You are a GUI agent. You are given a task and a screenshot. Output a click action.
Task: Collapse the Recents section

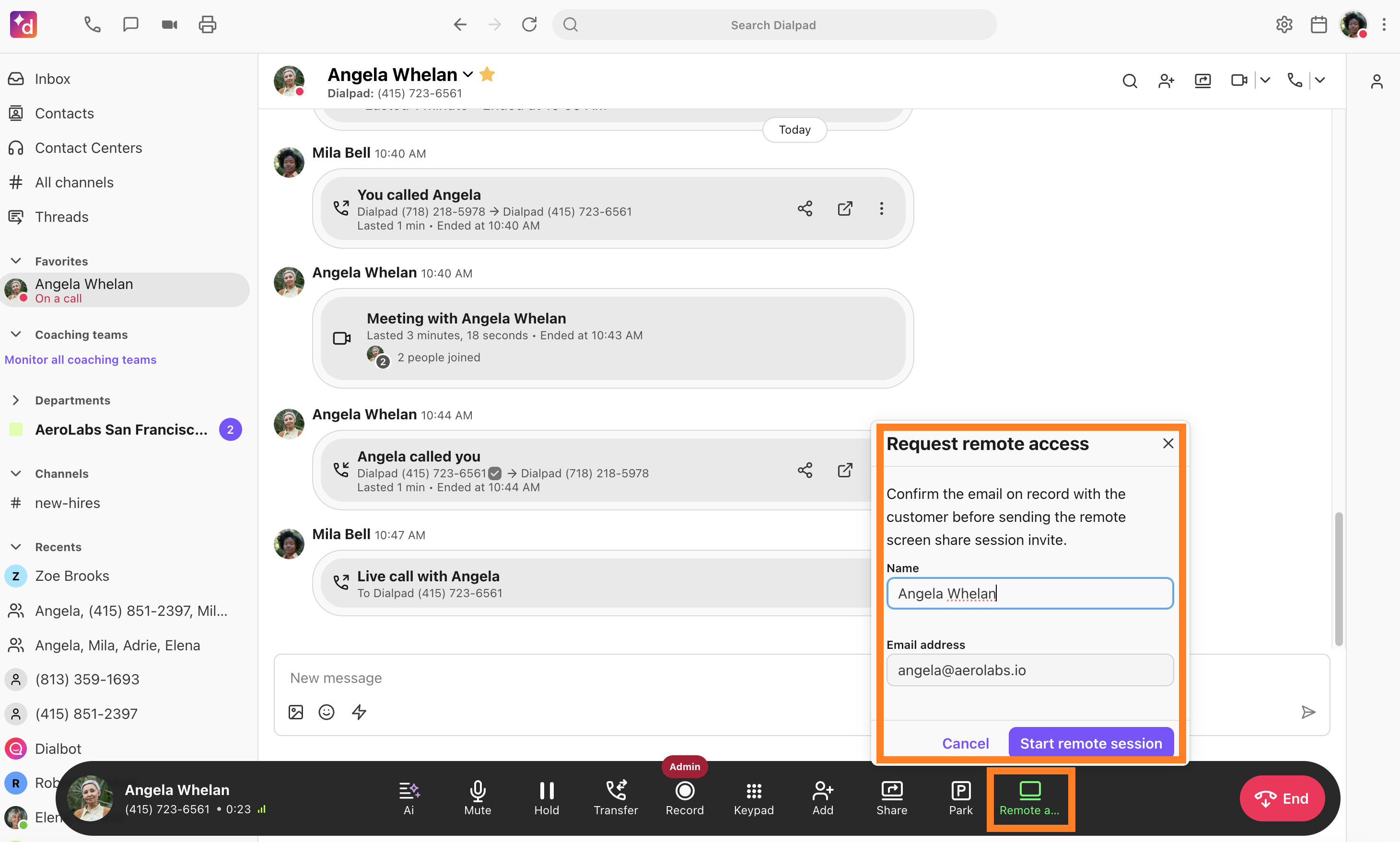[x=16, y=546]
